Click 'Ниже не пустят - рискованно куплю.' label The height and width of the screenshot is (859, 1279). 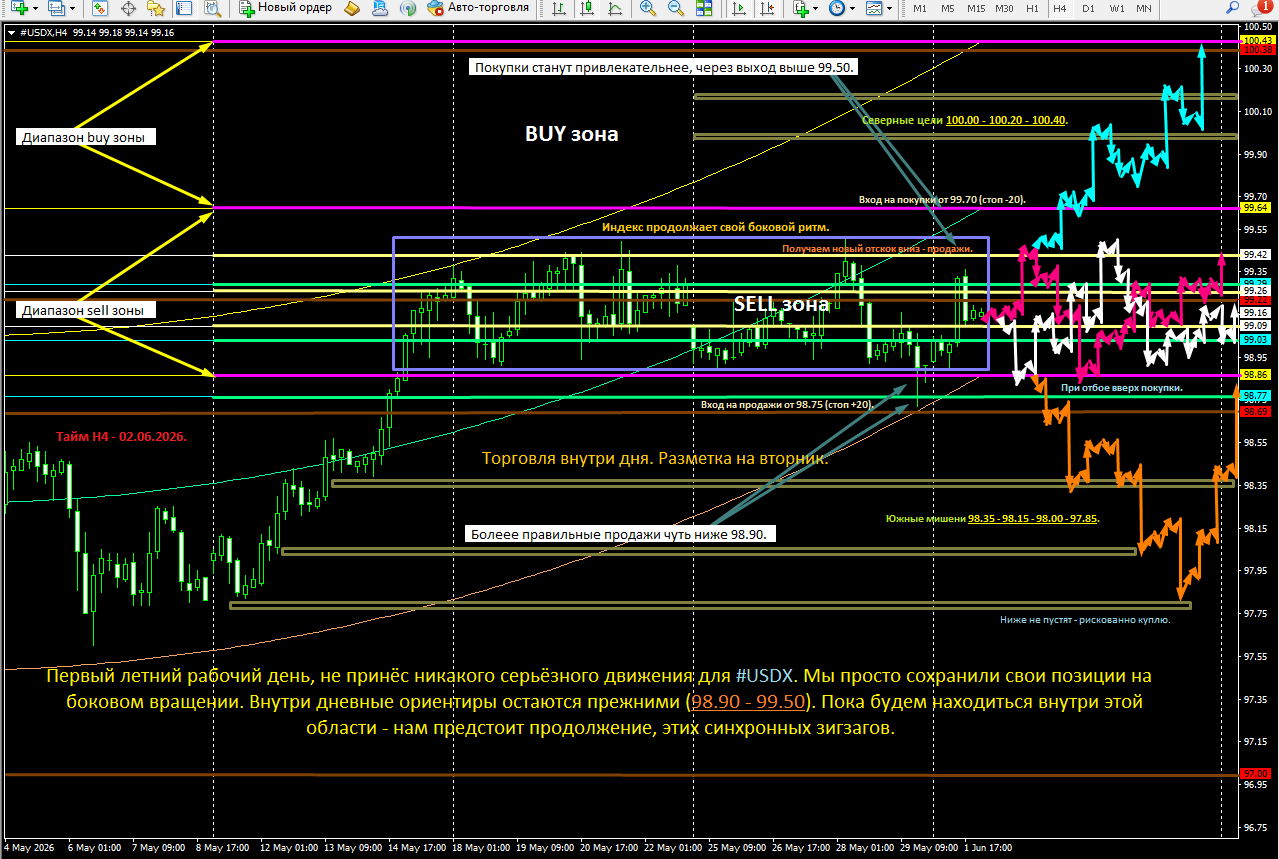tap(1085, 619)
